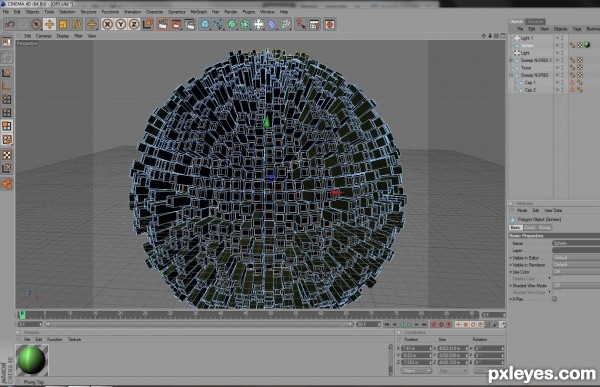Click Render Active View clapperboard icon
Image resolution: width=600 pixels, height=387 pixels.
[163, 24]
